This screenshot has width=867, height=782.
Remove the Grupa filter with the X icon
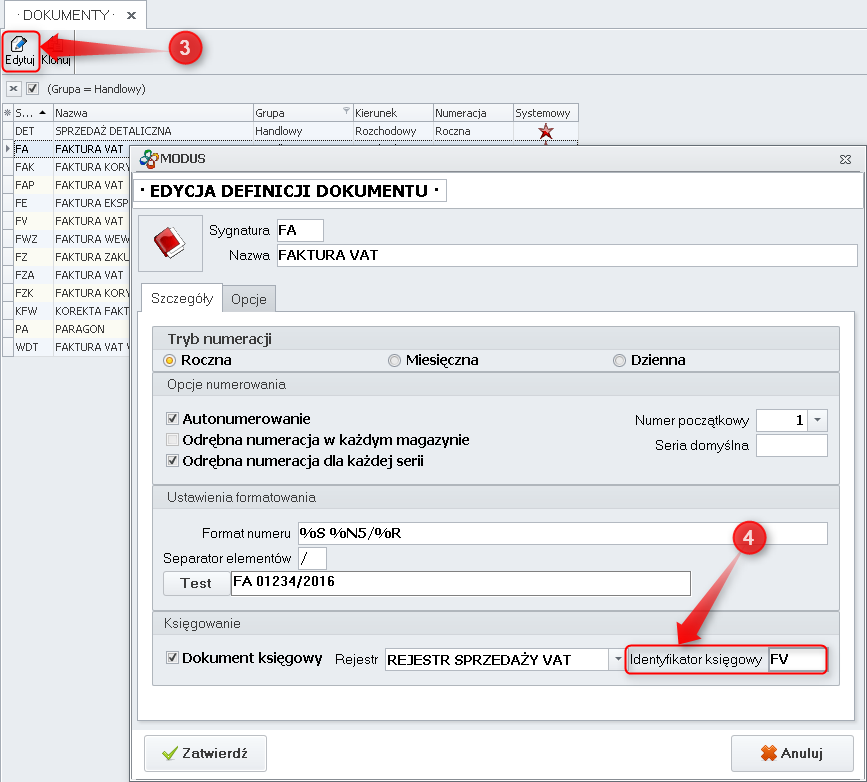pos(14,89)
